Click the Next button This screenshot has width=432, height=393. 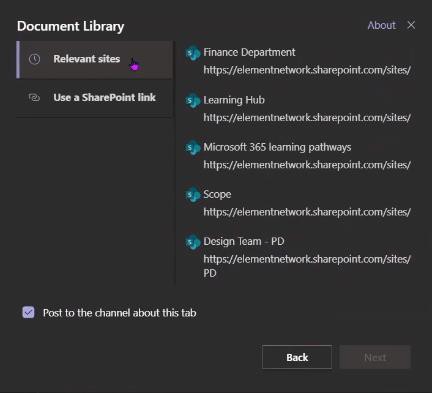(375, 357)
